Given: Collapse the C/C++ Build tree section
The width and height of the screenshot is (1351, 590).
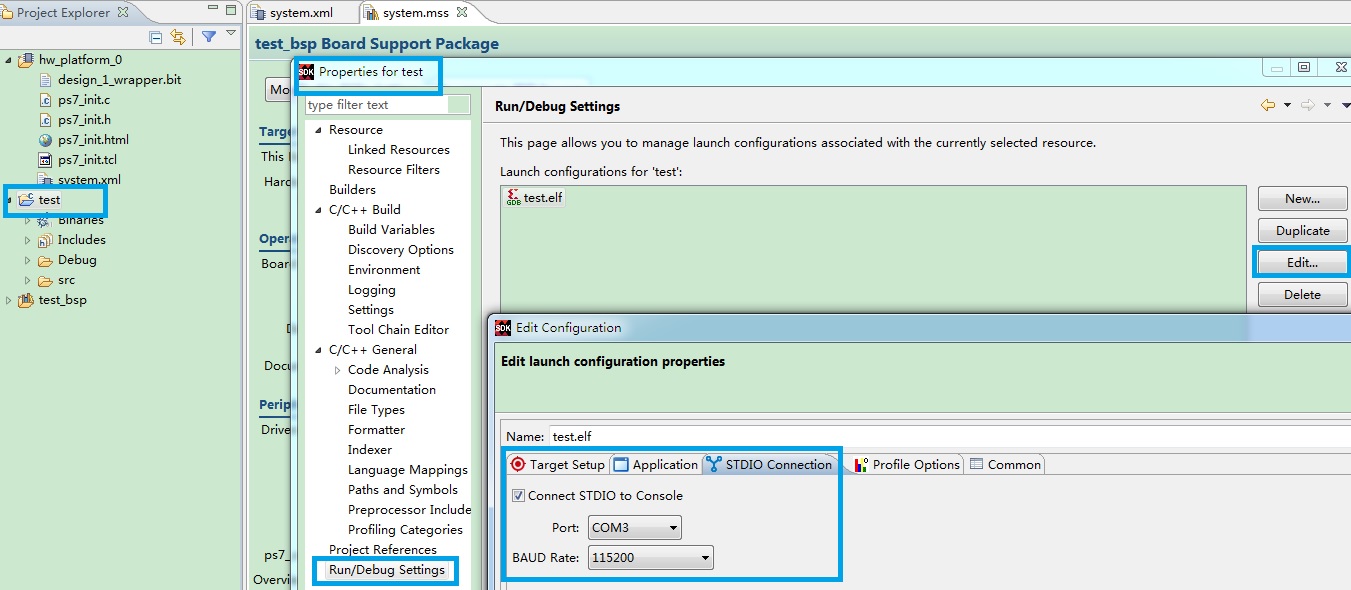Looking at the screenshot, I should click(x=319, y=210).
